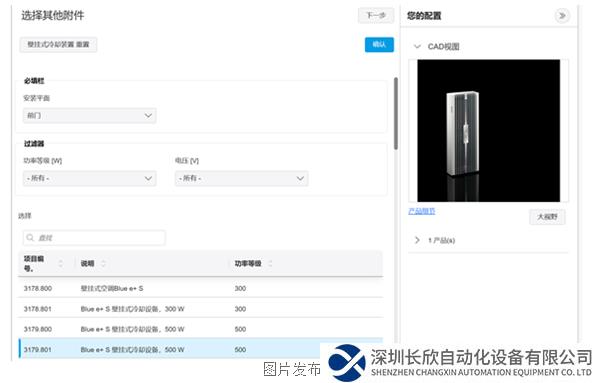
Task: Click the 壁挂式冷却装置 重置 button
Action: [58, 44]
